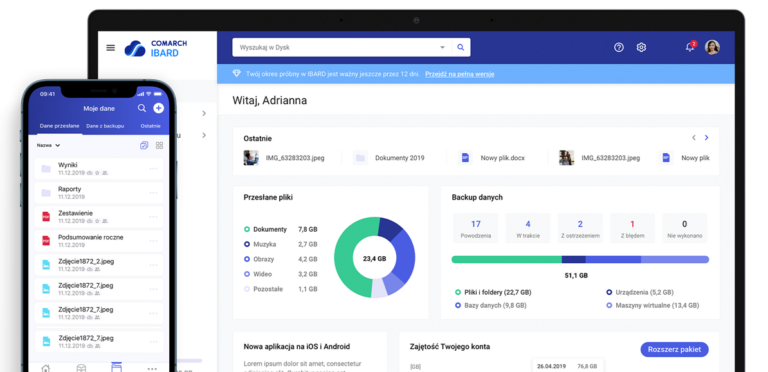This screenshot has height=372, width=768.
Task: Open the hamburger menu beside IBARD logo
Action: pyautogui.click(x=111, y=48)
